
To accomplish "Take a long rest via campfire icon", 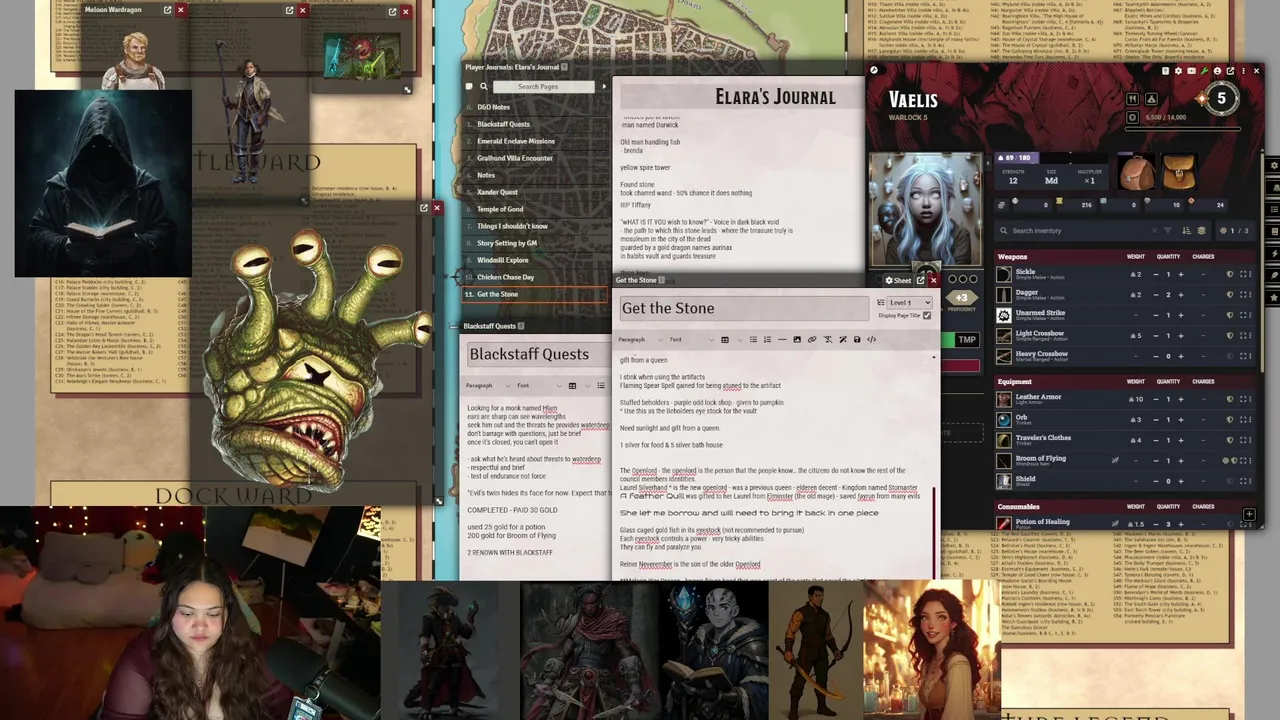I will point(1151,99).
